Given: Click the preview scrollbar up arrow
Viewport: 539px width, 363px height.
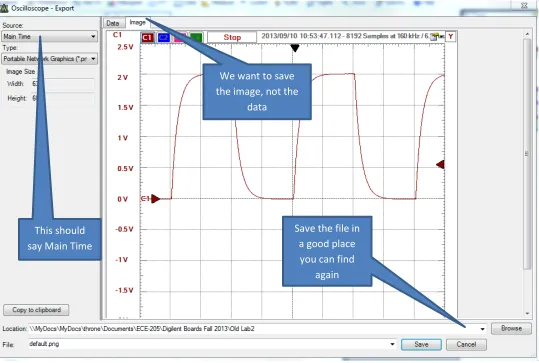Looking at the screenshot, I should pyautogui.click(x=527, y=34).
